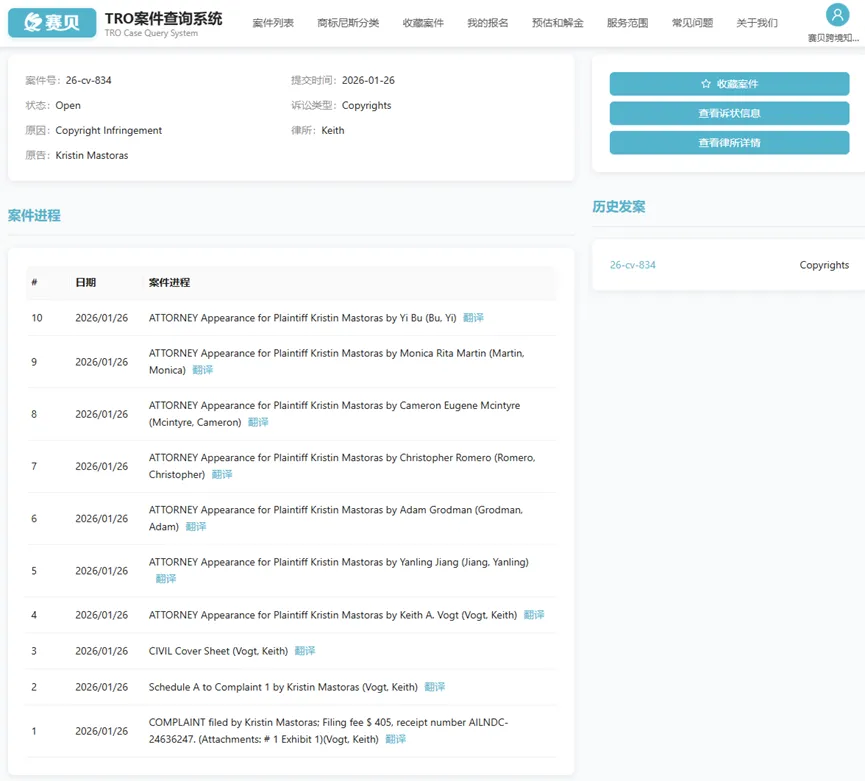
Task: Click 查看律所详情 button
Action: (x=729, y=143)
